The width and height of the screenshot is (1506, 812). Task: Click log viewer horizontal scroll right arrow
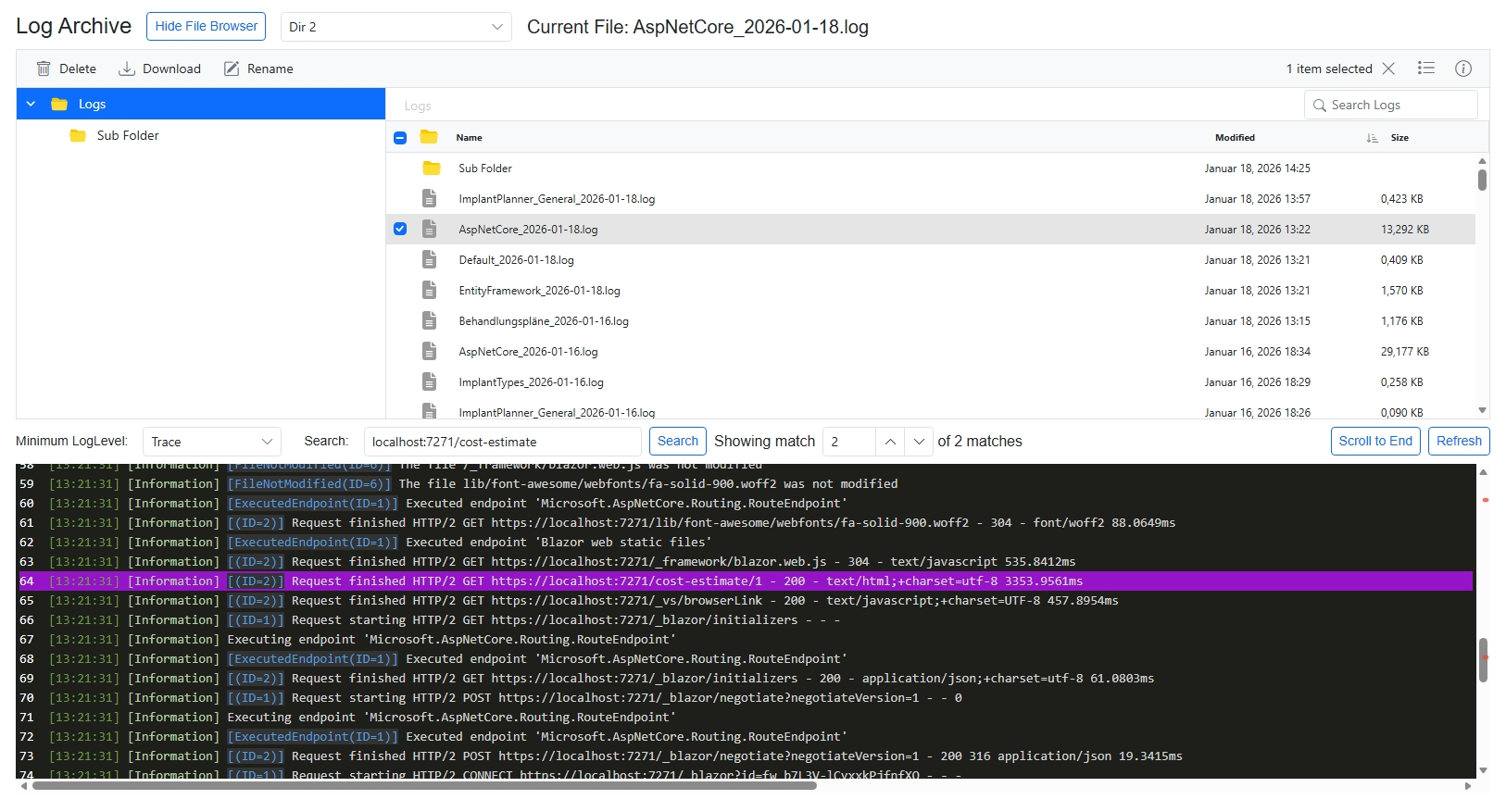click(x=1468, y=786)
